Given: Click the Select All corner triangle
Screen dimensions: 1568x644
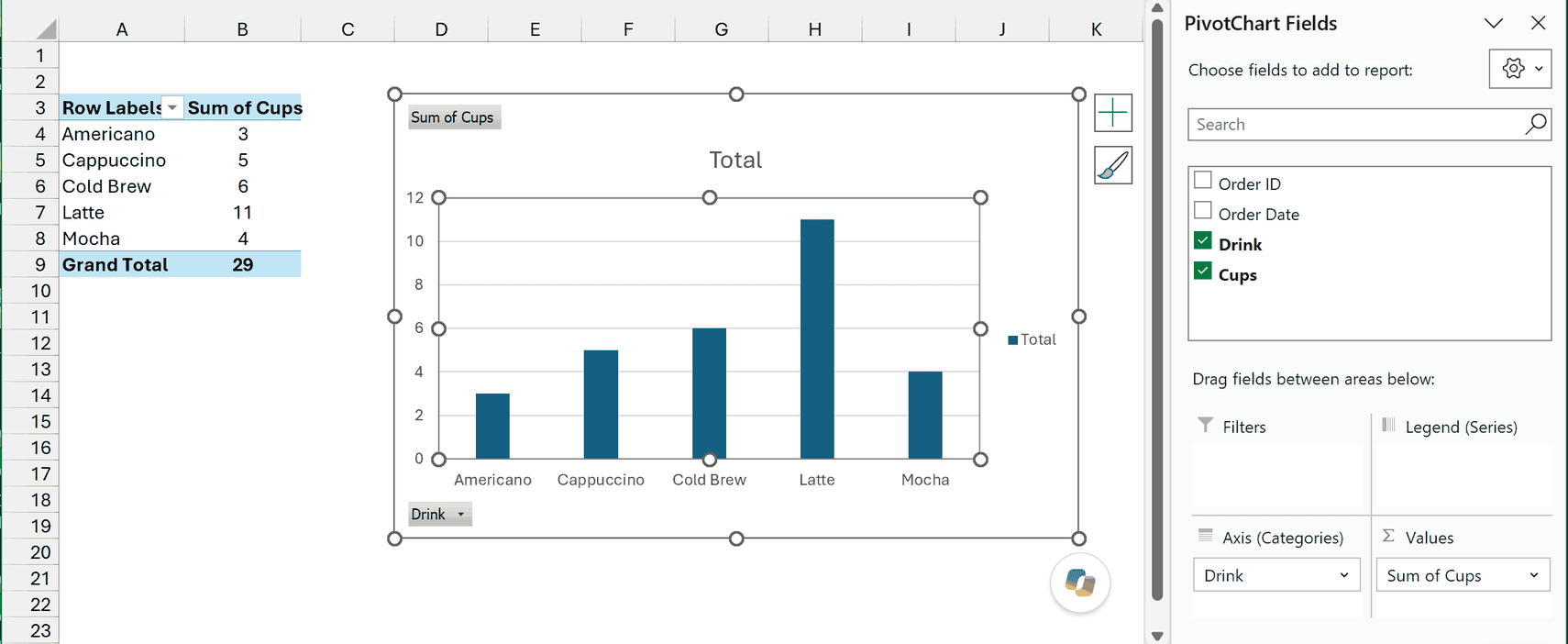Looking at the screenshot, I should point(45,29).
